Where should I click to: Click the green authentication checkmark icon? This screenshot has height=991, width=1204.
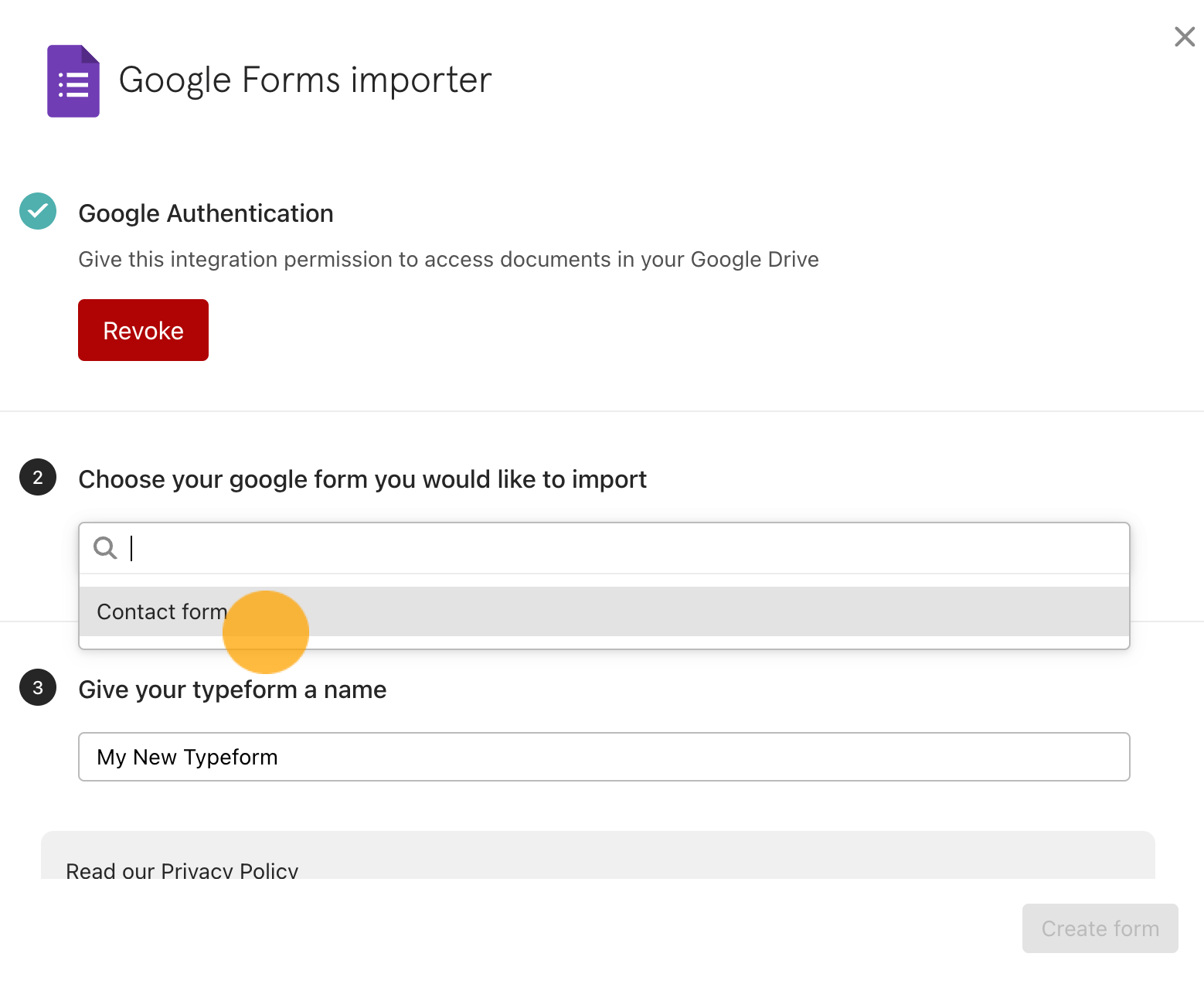[38, 211]
